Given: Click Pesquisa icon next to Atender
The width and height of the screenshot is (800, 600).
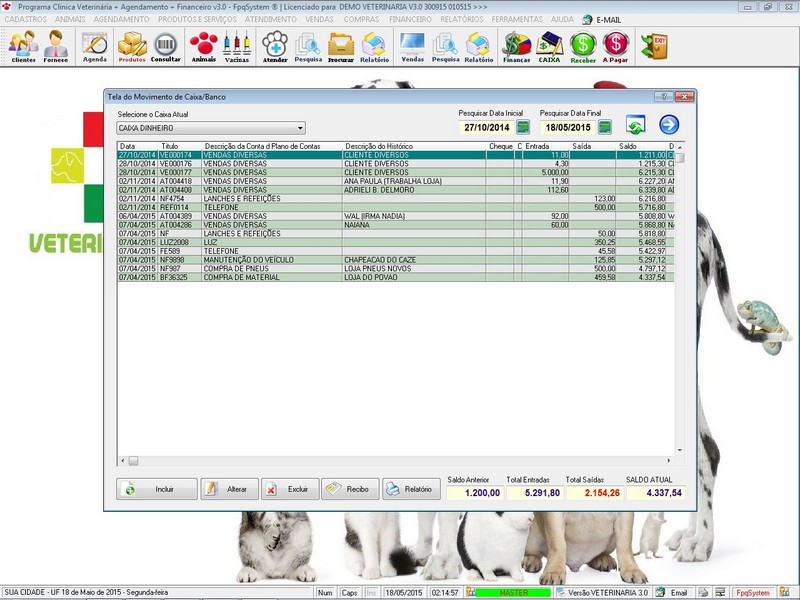Looking at the screenshot, I should [x=308, y=46].
